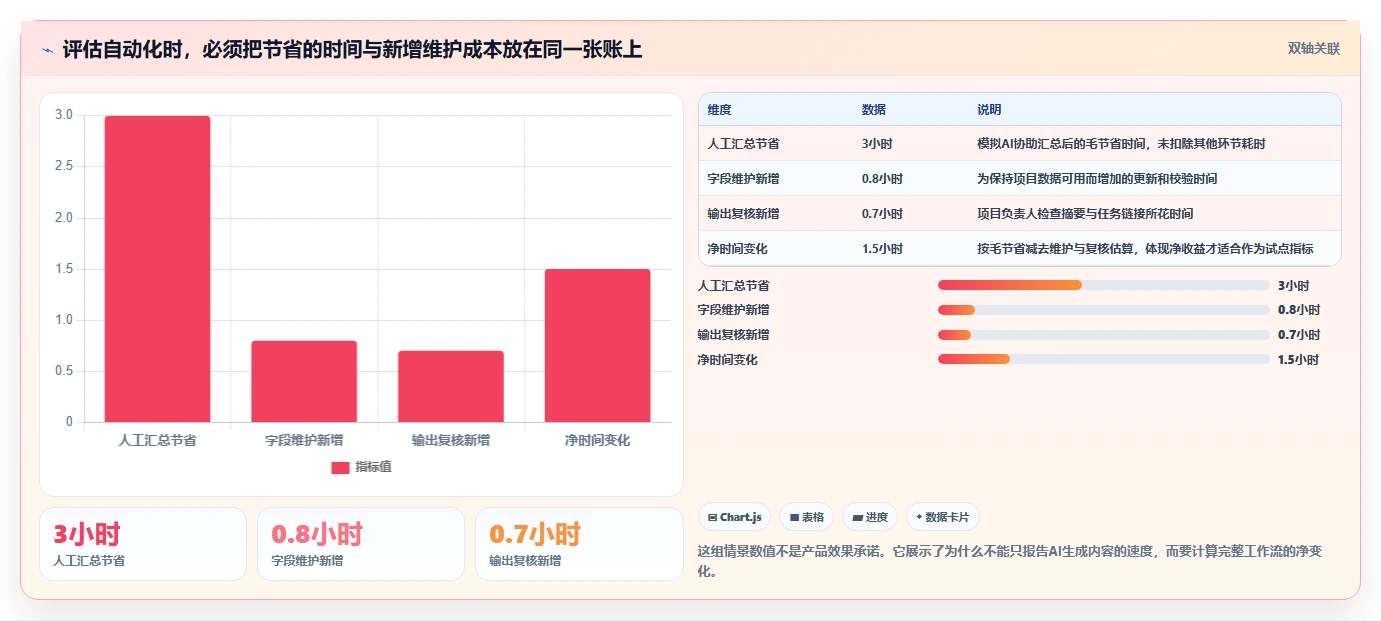The width and height of the screenshot is (1381, 621).
Task: Click the 人工汇总节省 x-axis label
Action: [157, 440]
